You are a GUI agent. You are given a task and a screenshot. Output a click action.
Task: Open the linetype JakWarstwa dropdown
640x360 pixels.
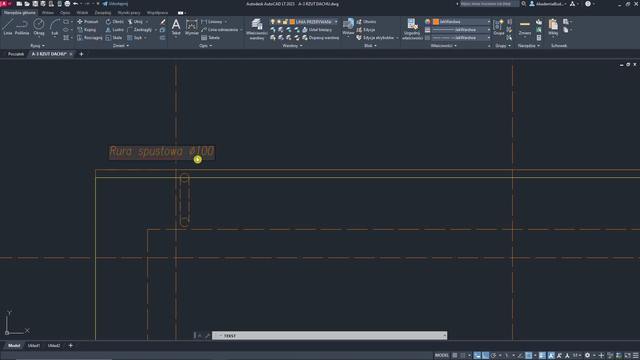461,38
